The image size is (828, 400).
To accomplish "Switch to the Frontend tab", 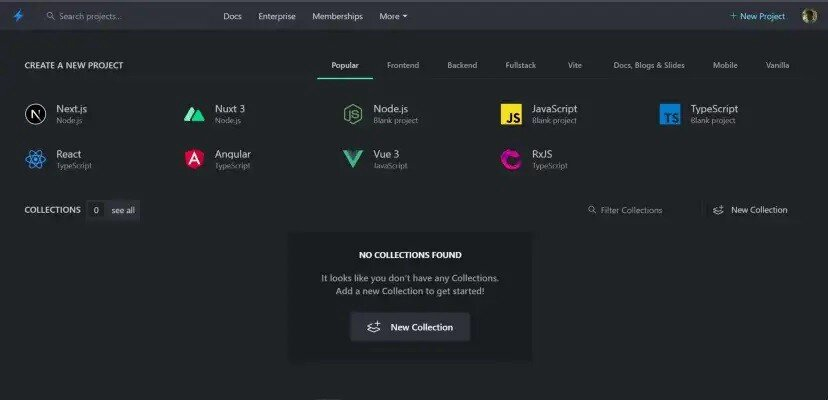I will 403,65.
